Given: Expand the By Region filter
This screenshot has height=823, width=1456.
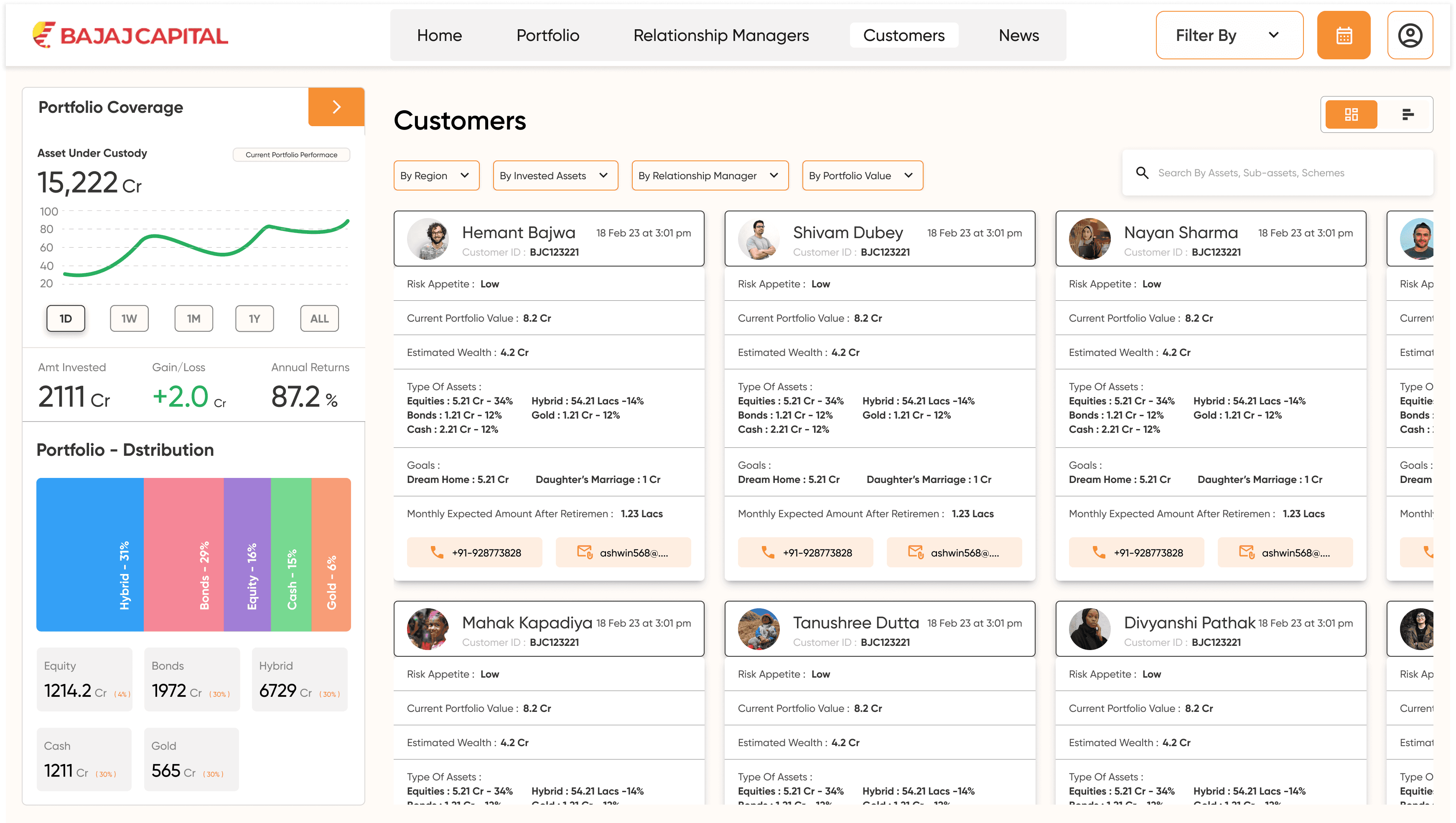Looking at the screenshot, I should pyautogui.click(x=436, y=176).
